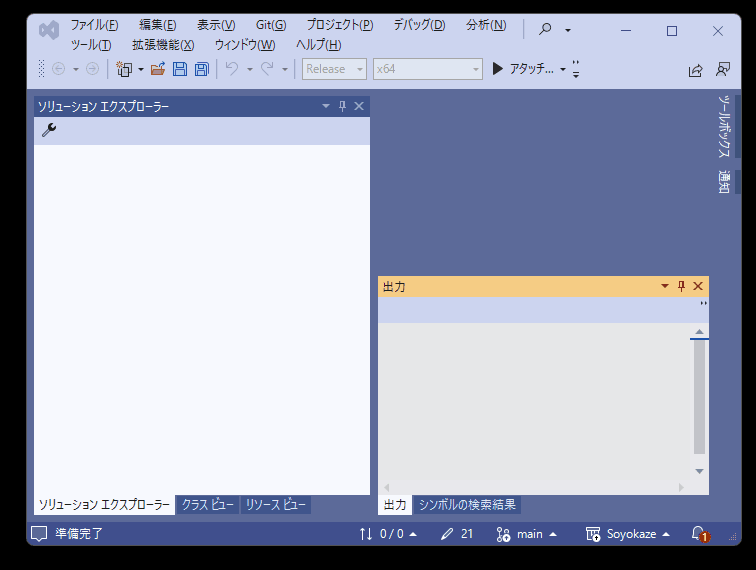Image resolution: width=756 pixels, height=570 pixels.
Task: Open the 拡張機能(X) menu
Action: coord(163,45)
